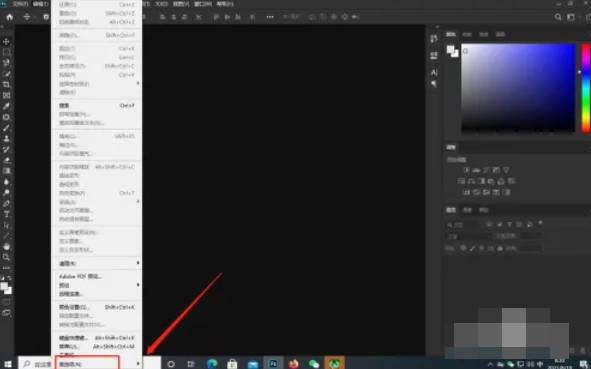Select the Eyedropper tool
The width and height of the screenshot is (591, 369).
pos(6,106)
